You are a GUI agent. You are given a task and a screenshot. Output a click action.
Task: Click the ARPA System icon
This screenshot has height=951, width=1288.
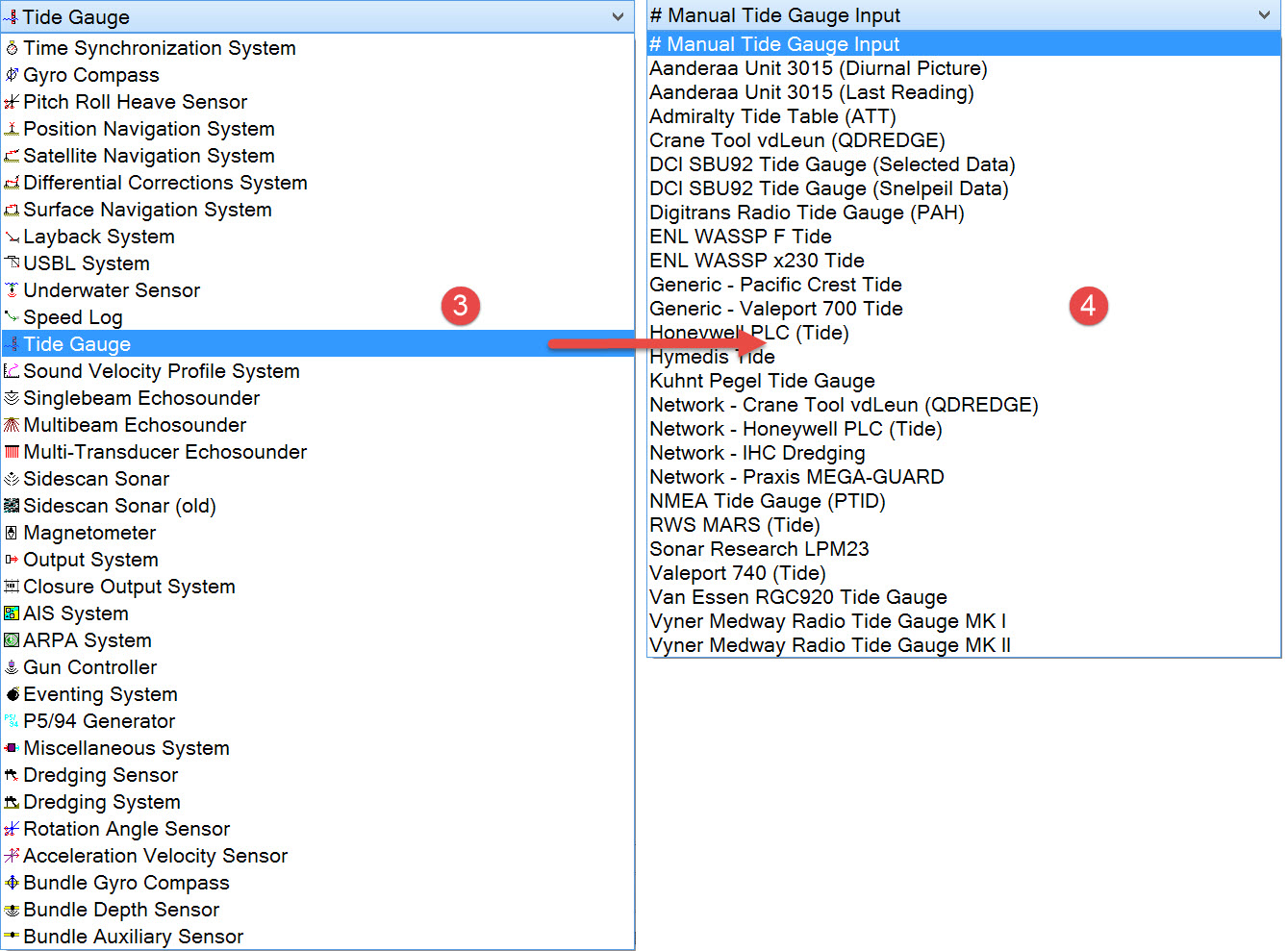click(12, 640)
